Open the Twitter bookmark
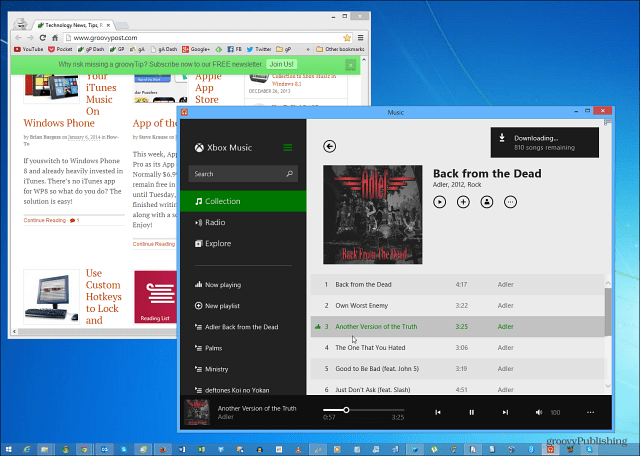 259,49
